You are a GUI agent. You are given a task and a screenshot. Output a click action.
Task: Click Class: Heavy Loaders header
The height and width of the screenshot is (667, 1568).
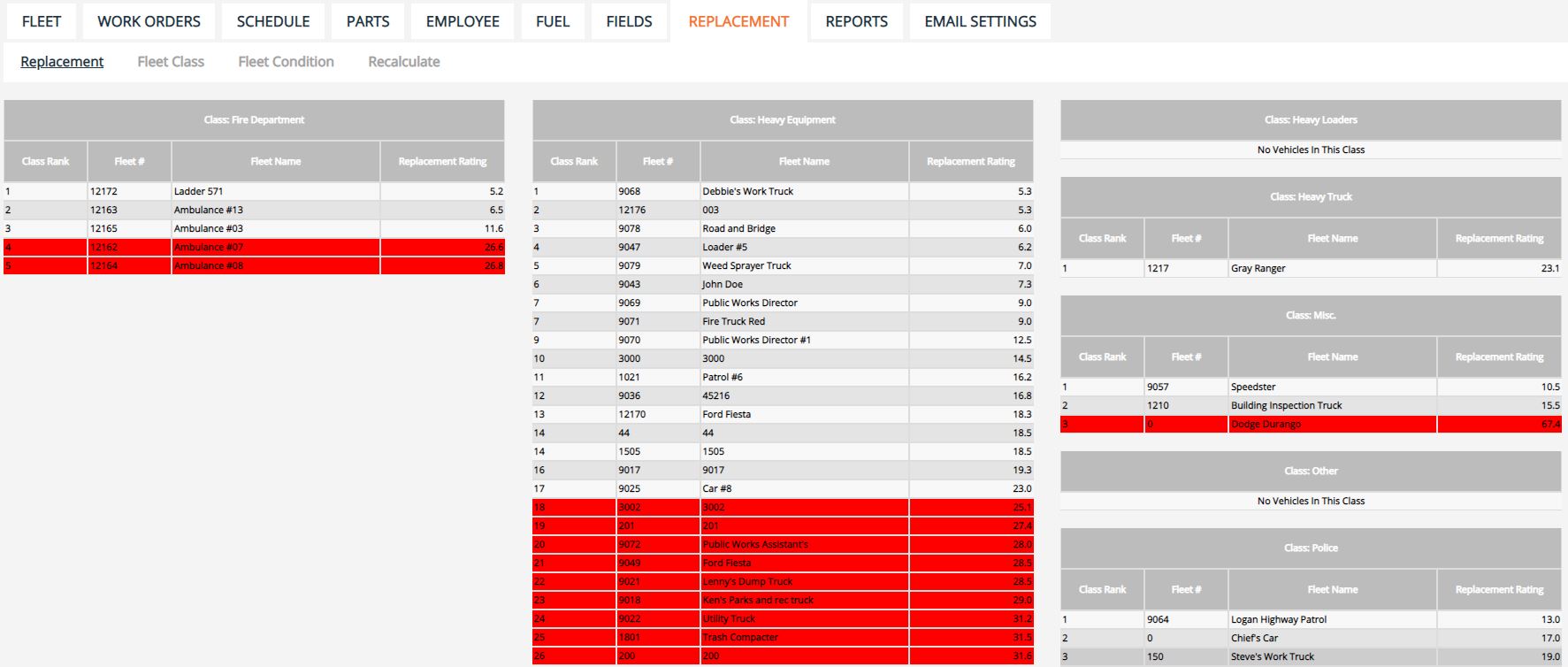(x=1311, y=119)
